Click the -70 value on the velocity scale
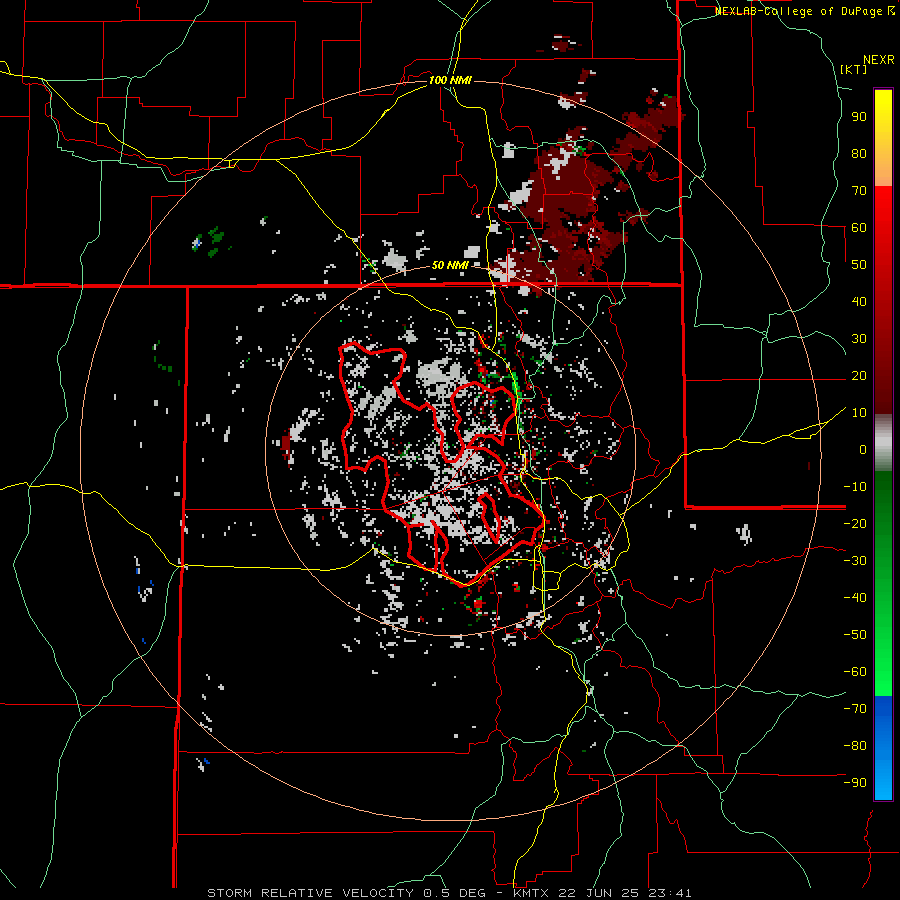 (855, 709)
